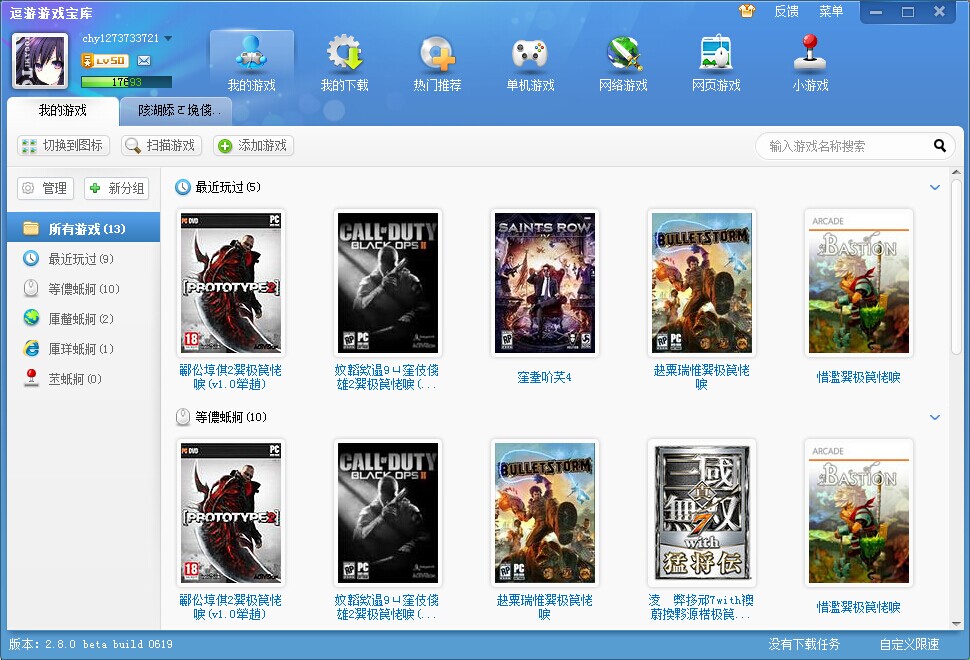
Task: Click title link under Bulletstorm cover in 最近玩过 (5)
Action: (702, 377)
